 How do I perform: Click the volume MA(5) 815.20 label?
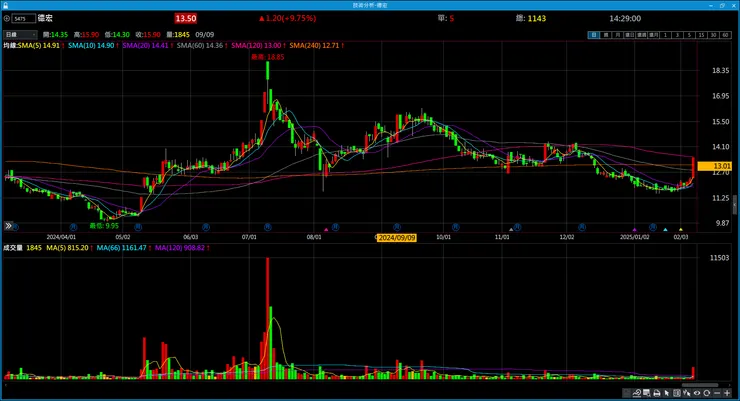67,248
